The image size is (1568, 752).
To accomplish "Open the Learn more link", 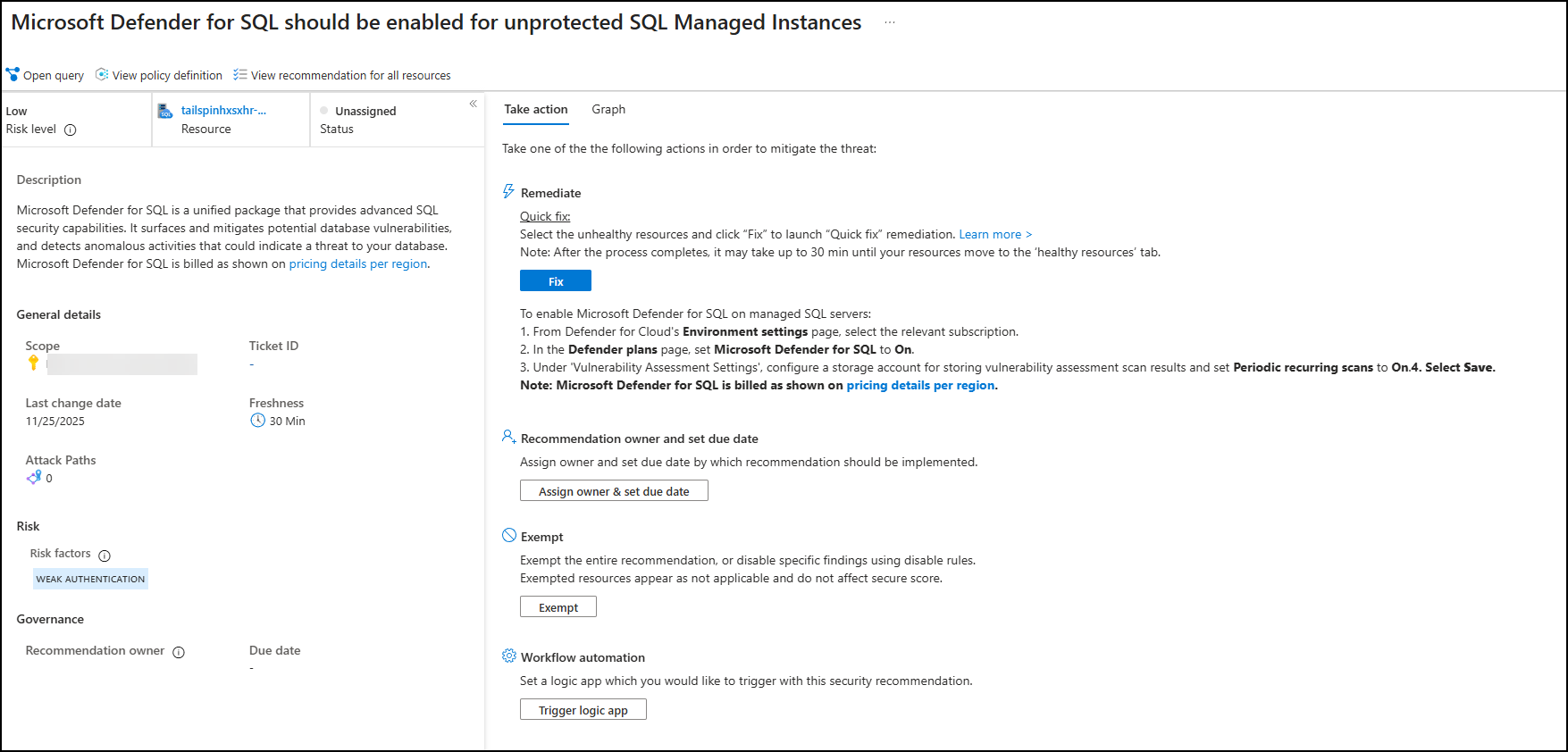I will click(x=995, y=234).
